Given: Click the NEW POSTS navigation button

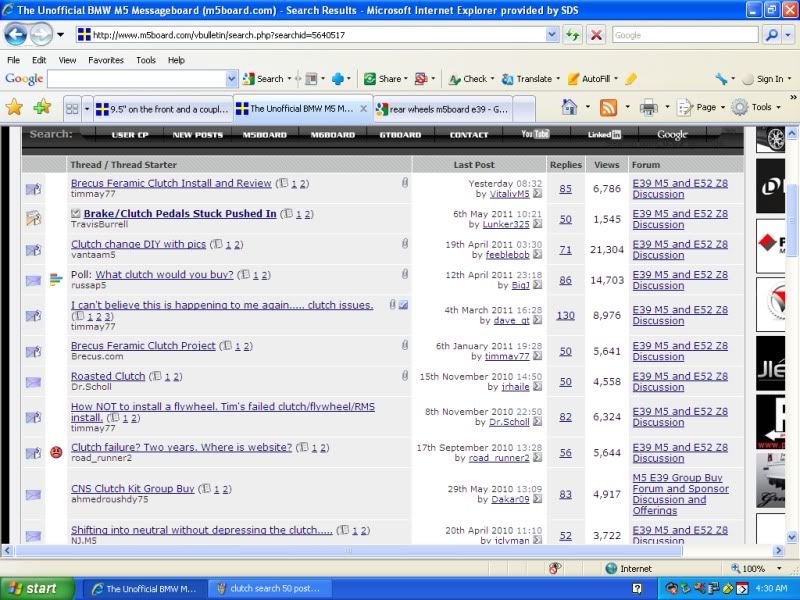Looking at the screenshot, I should pyautogui.click(x=197, y=135).
